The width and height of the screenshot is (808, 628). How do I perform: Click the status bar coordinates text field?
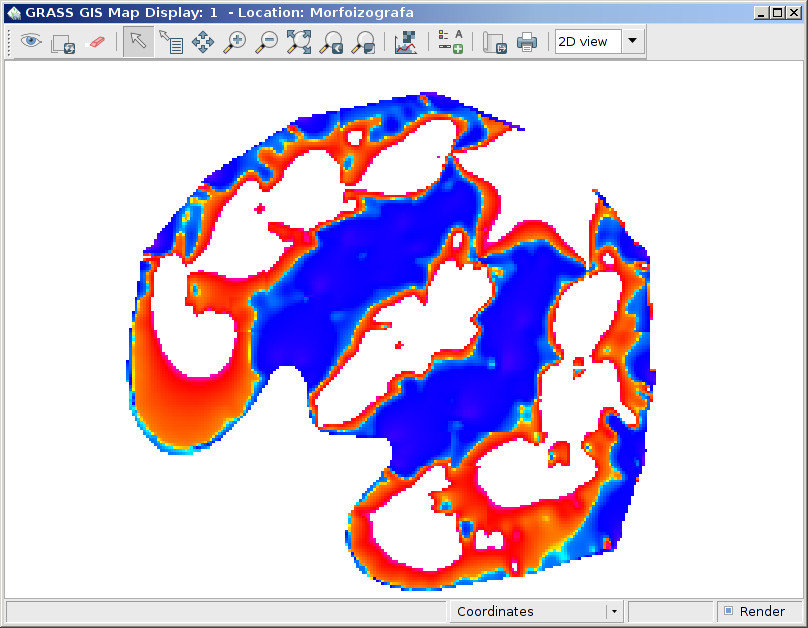pyautogui.click(x=226, y=612)
